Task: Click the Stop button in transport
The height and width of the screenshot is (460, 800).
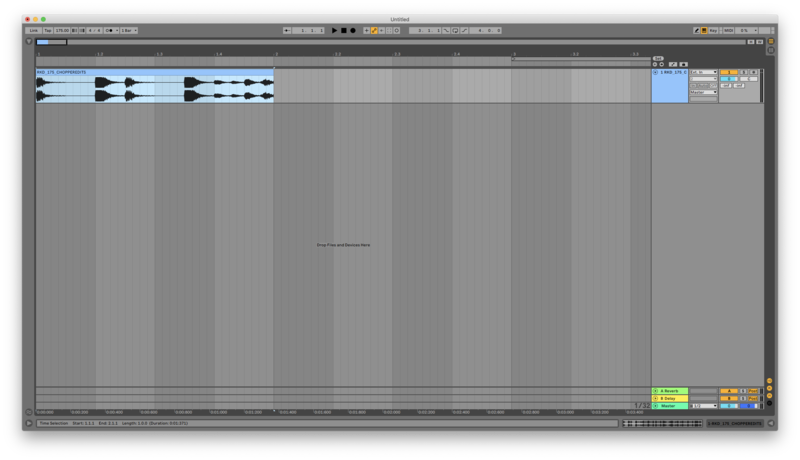Action: click(343, 30)
